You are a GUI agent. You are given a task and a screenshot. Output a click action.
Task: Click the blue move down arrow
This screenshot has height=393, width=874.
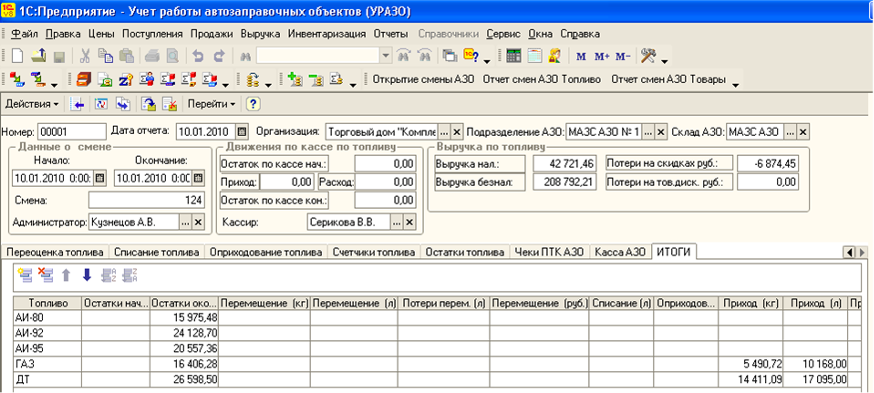(86, 275)
